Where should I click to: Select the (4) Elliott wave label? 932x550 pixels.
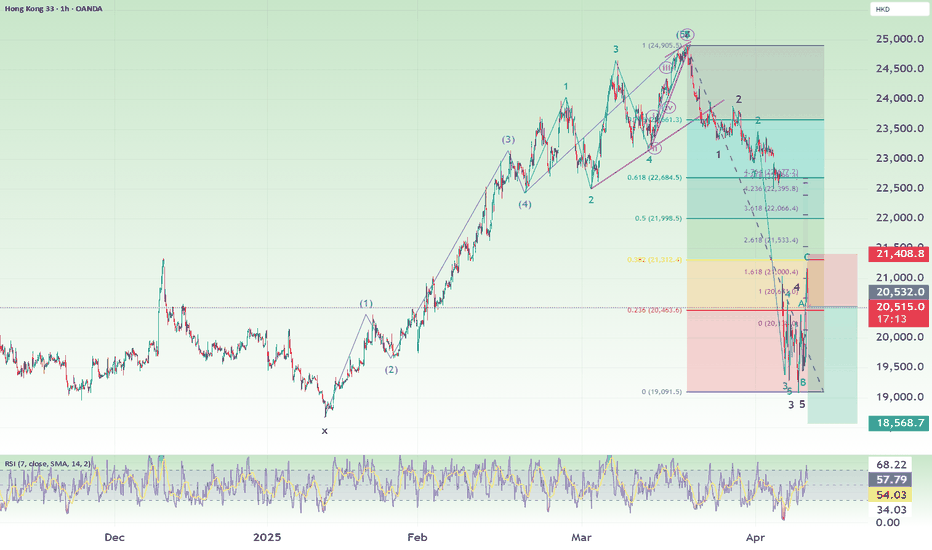[524, 205]
